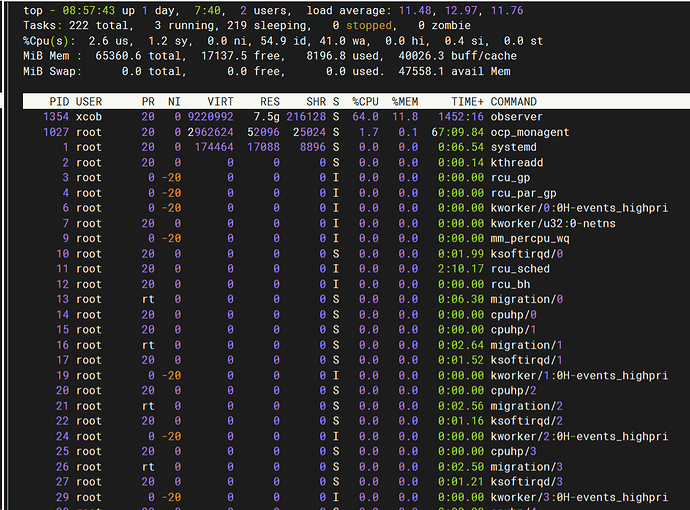Click the '7.5g' RES value

click(x=266, y=117)
